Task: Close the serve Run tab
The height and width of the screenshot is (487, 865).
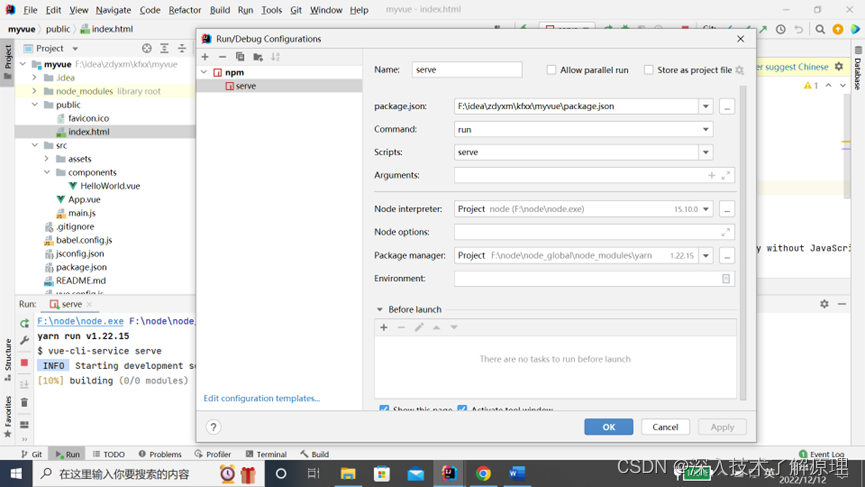Action: (x=89, y=304)
